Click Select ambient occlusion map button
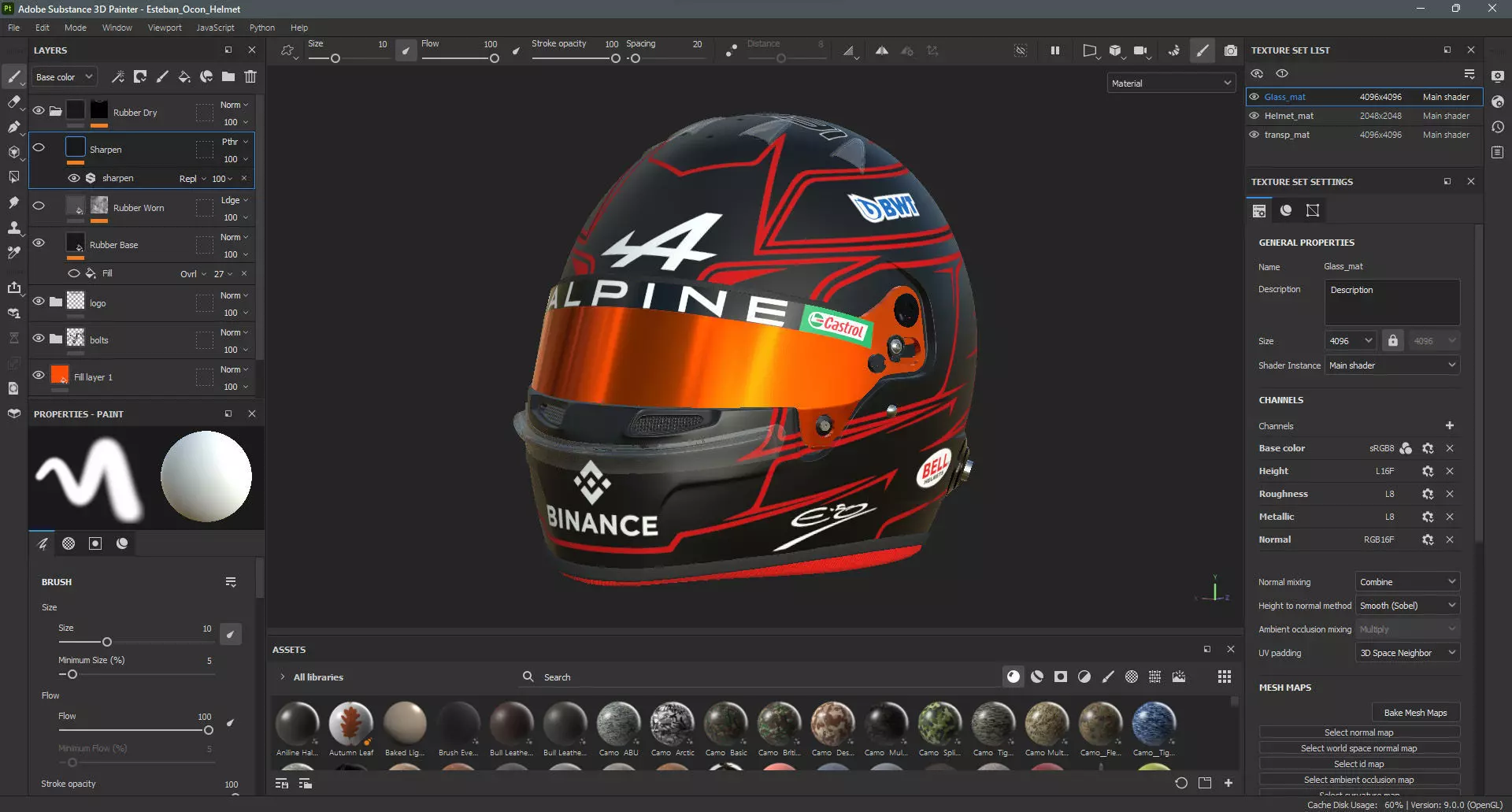This screenshot has height=812, width=1512. [1359, 780]
